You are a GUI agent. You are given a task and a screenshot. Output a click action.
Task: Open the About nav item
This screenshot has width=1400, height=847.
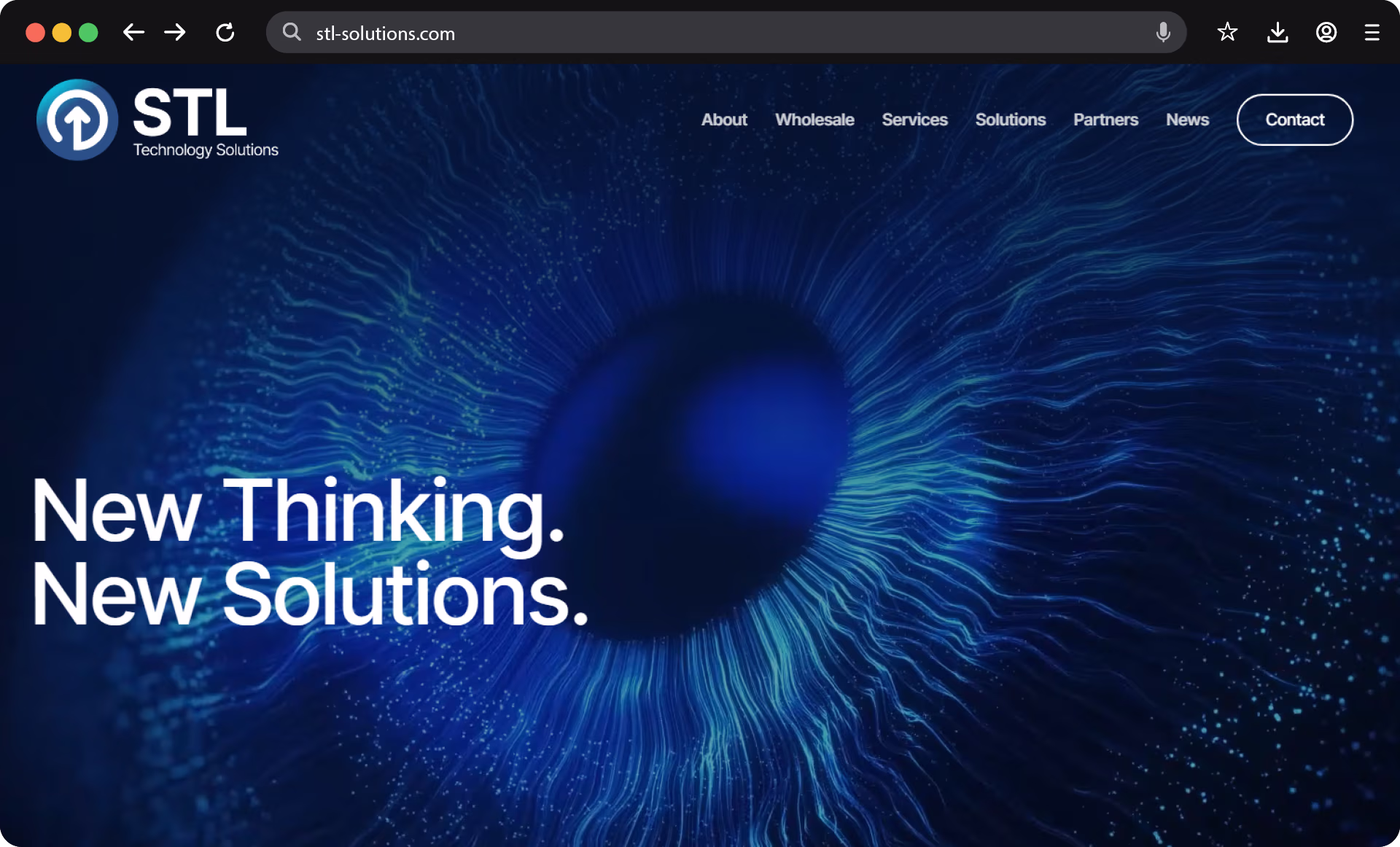(x=724, y=120)
